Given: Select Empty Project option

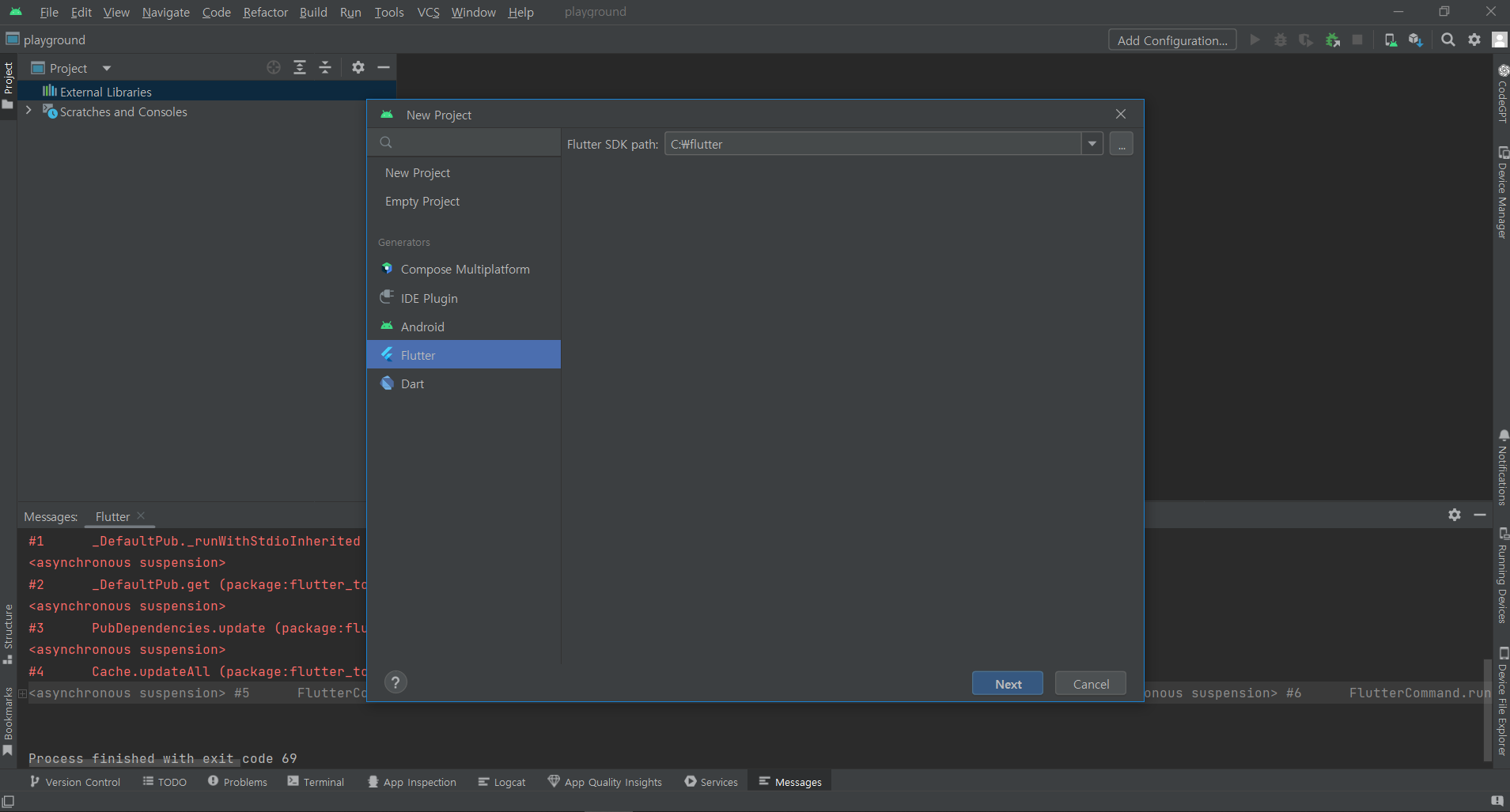Looking at the screenshot, I should [x=464, y=202].
